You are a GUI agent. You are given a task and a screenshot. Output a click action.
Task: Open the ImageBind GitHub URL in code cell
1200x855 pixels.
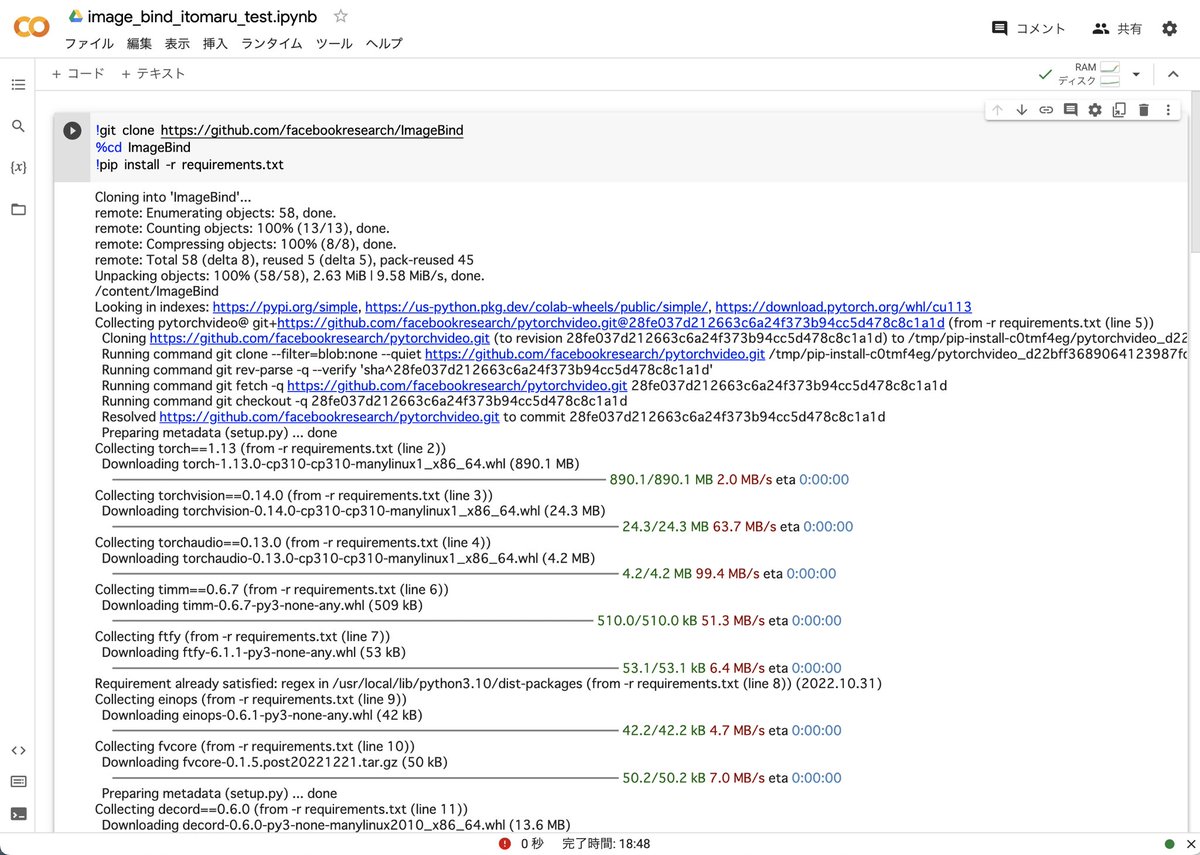[x=312, y=131]
